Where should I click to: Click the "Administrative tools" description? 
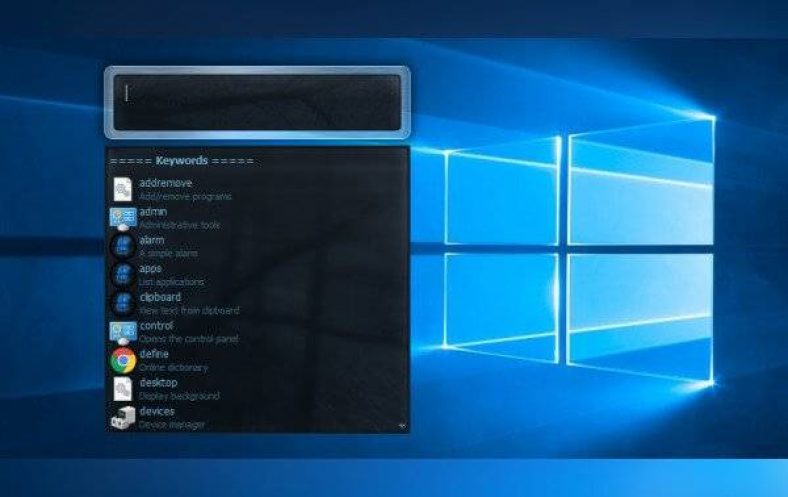(x=179, y=225)
